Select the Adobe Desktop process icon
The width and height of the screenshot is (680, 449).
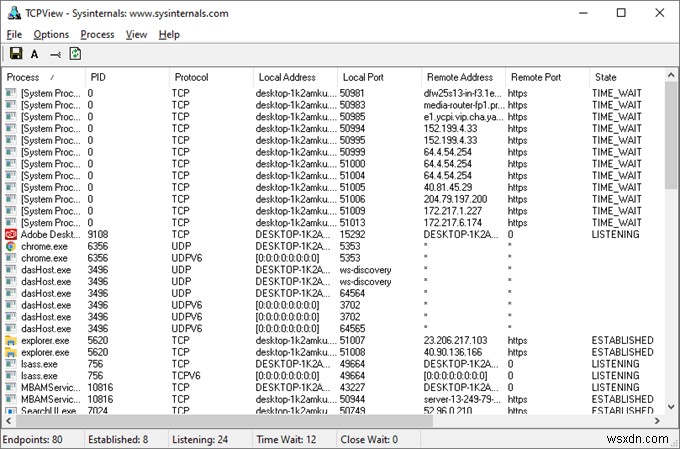tap(11, 235)
